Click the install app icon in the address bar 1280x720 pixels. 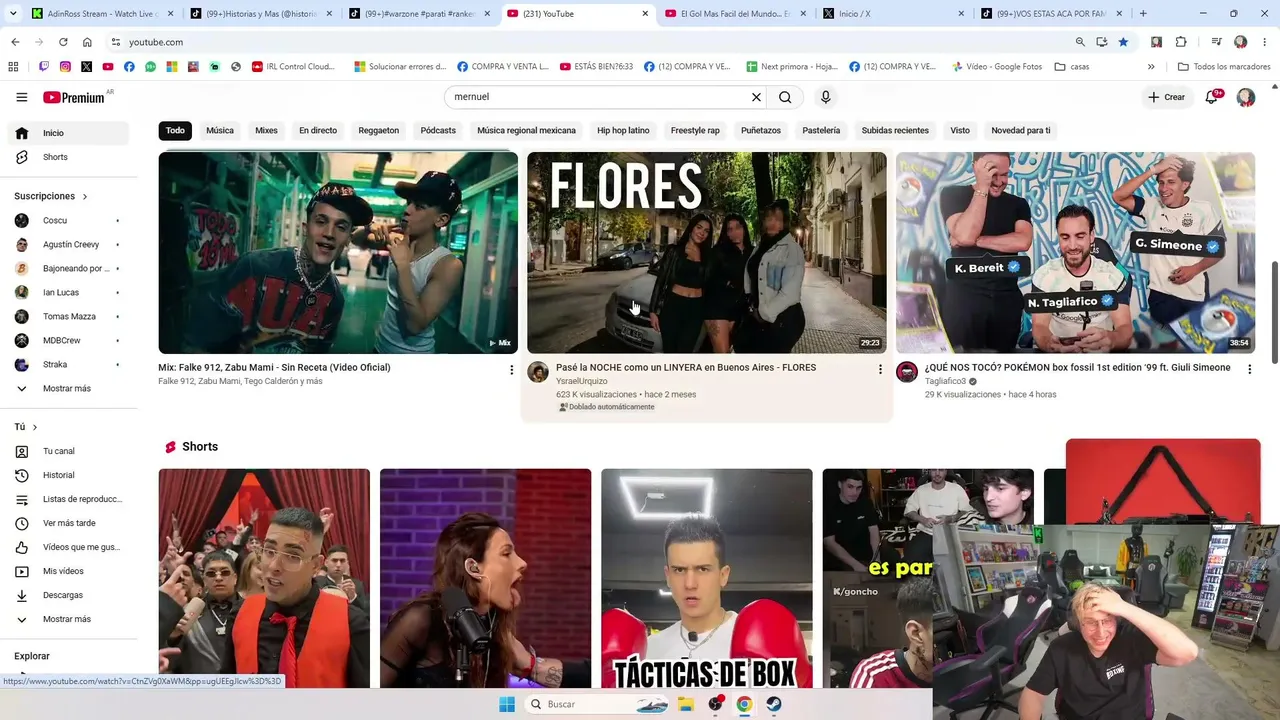(1101, 42)
